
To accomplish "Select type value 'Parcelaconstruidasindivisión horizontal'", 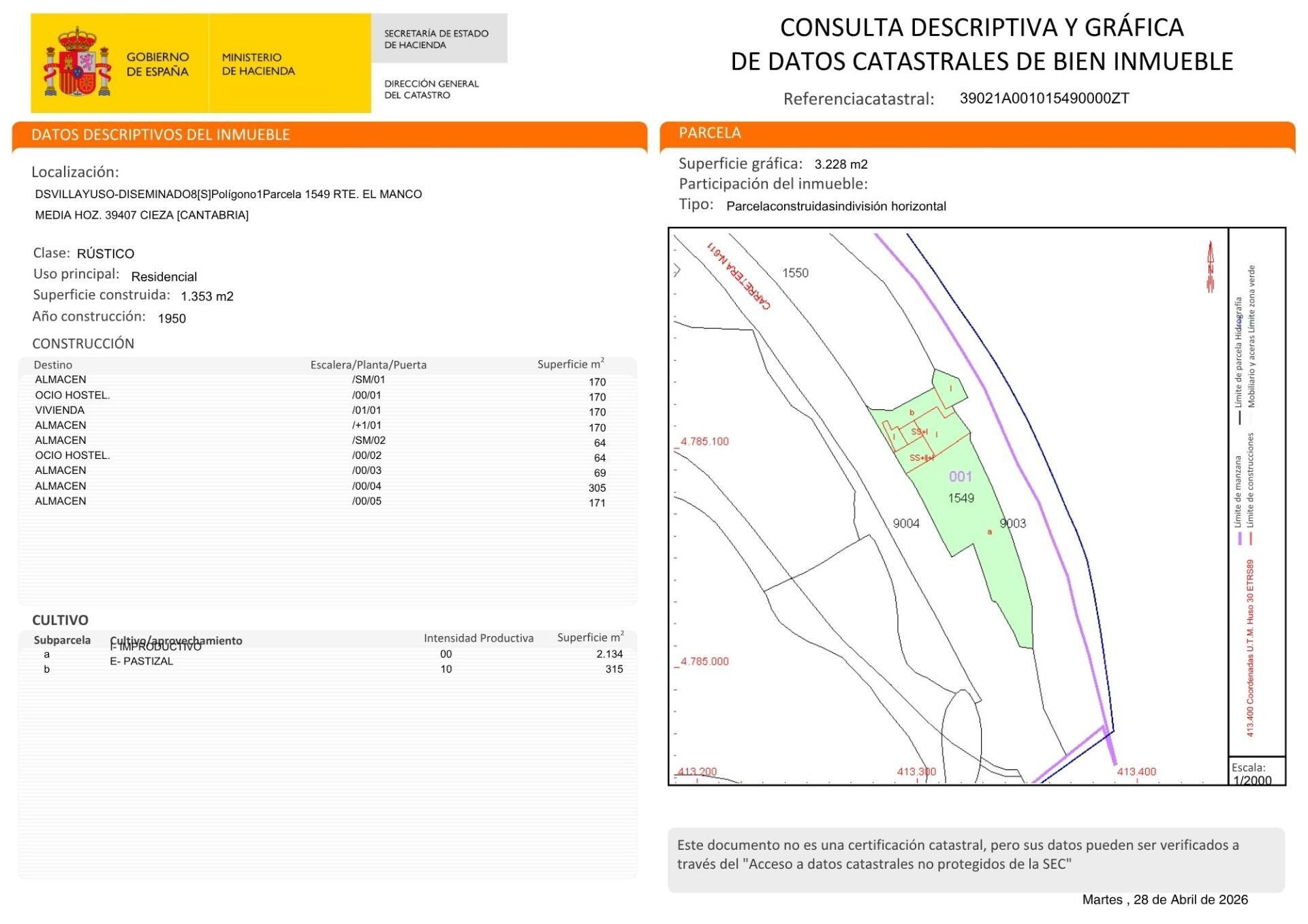I will [x=836, y=206].
